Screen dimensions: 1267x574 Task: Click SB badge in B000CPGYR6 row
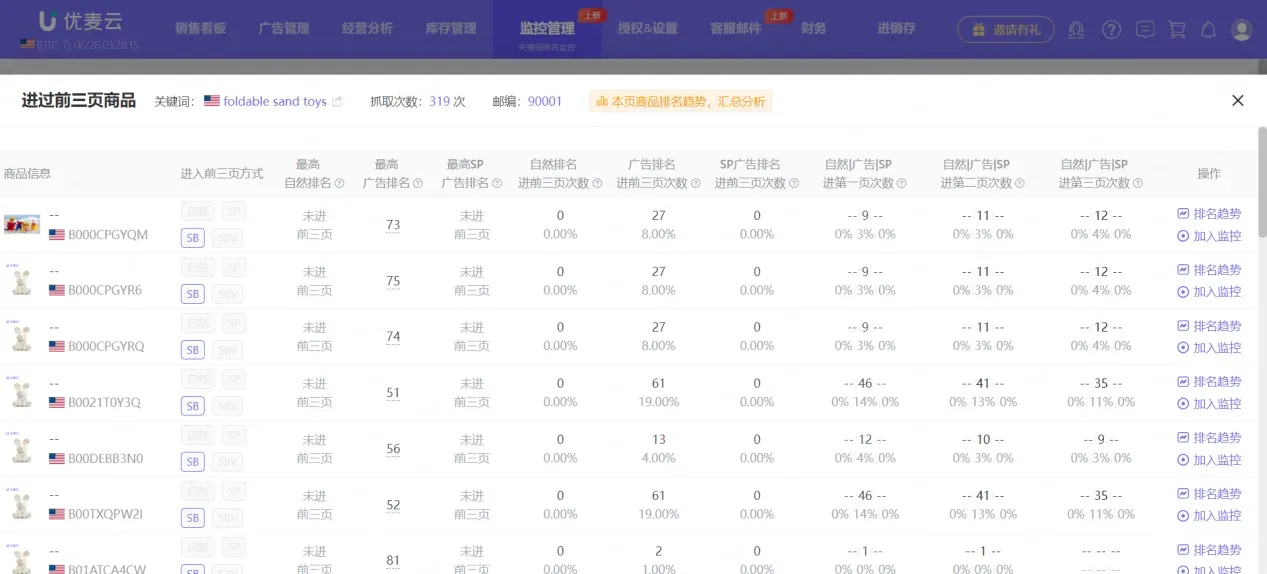pos(193,294)
